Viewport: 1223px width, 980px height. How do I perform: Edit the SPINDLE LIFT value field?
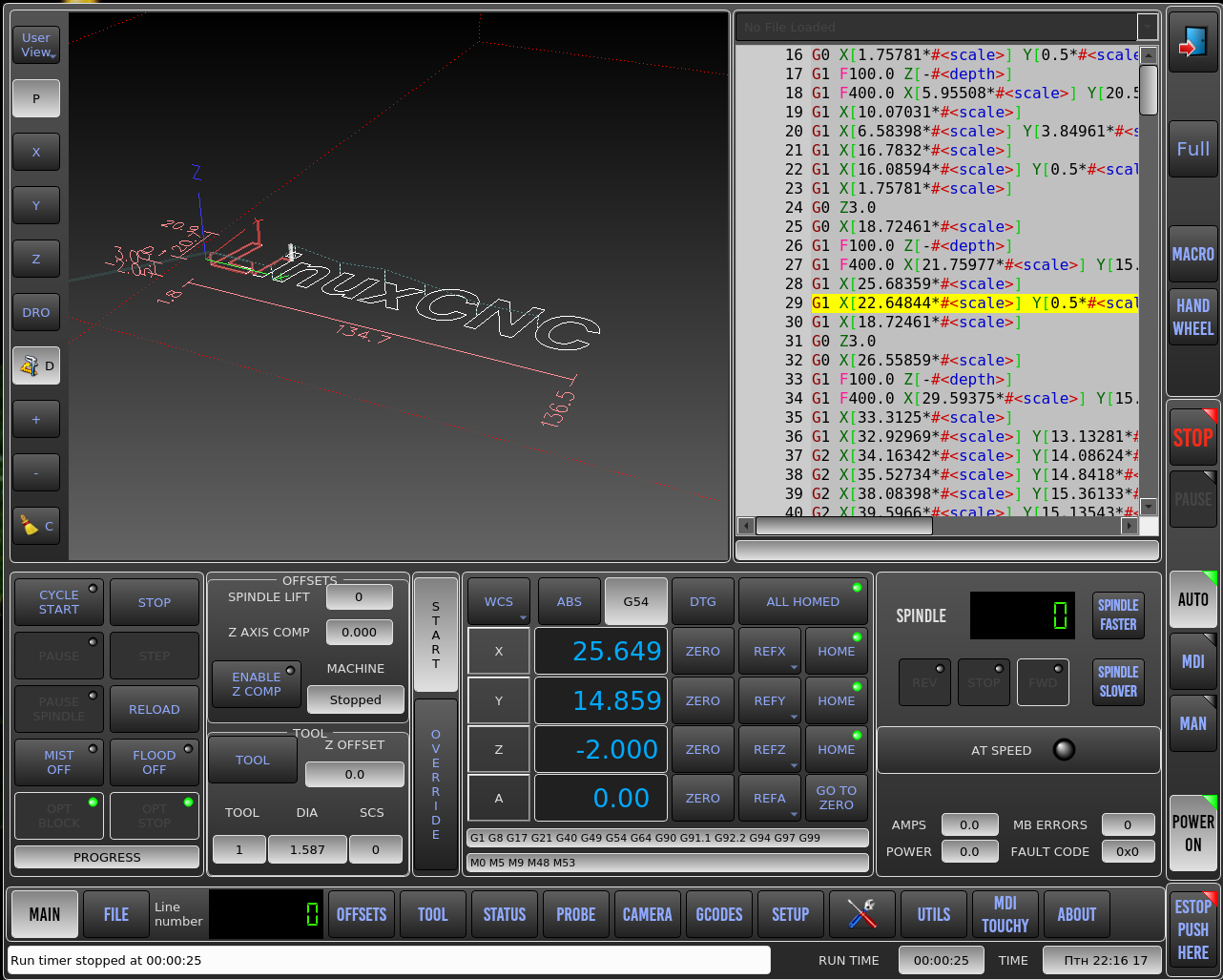pos(359,596)
